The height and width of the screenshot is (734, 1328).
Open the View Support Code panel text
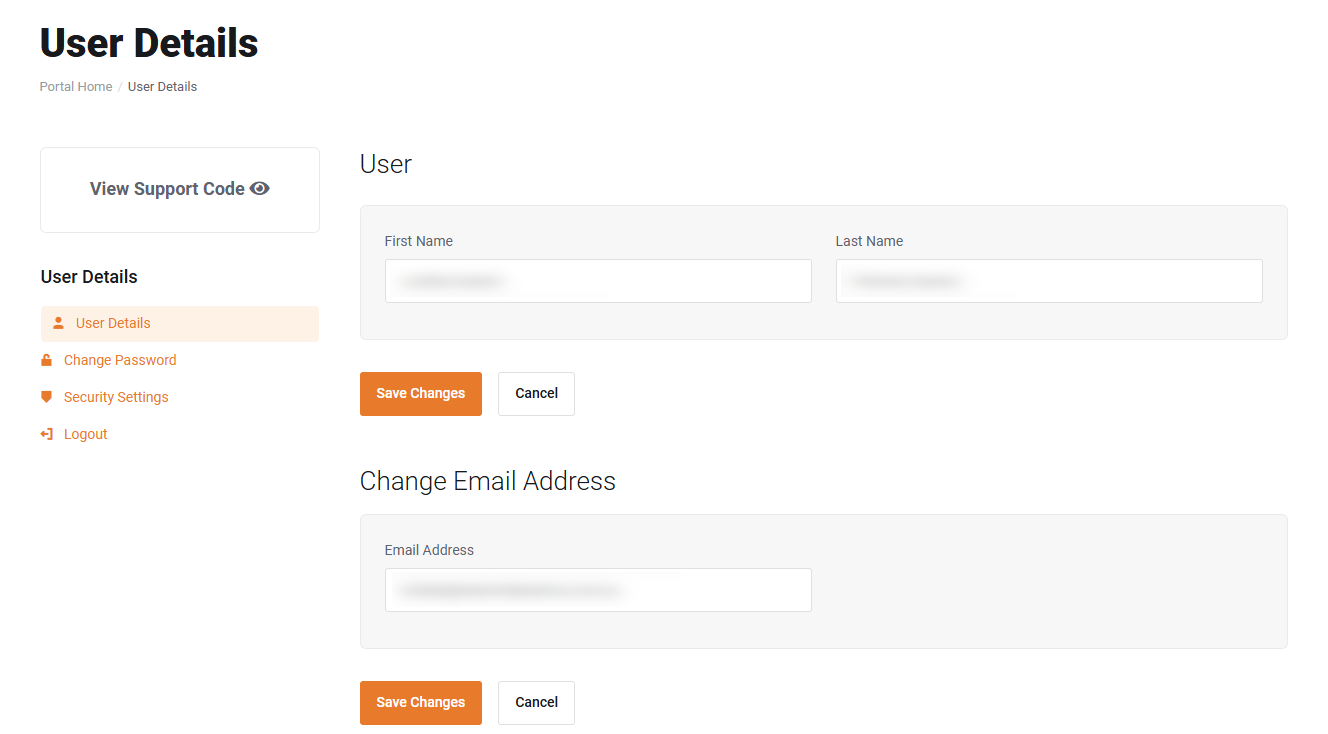pyautogui.click(x=167, y=189)
